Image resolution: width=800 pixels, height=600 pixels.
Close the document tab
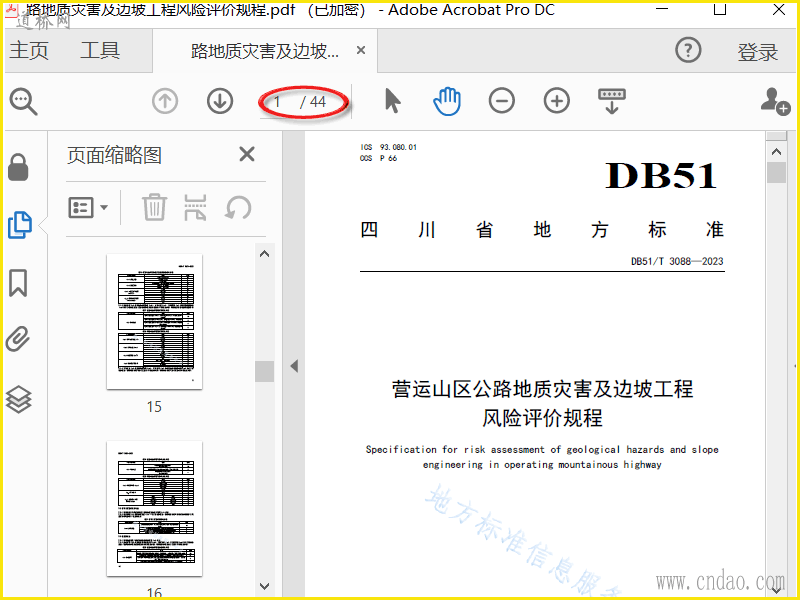click(361, 51)
